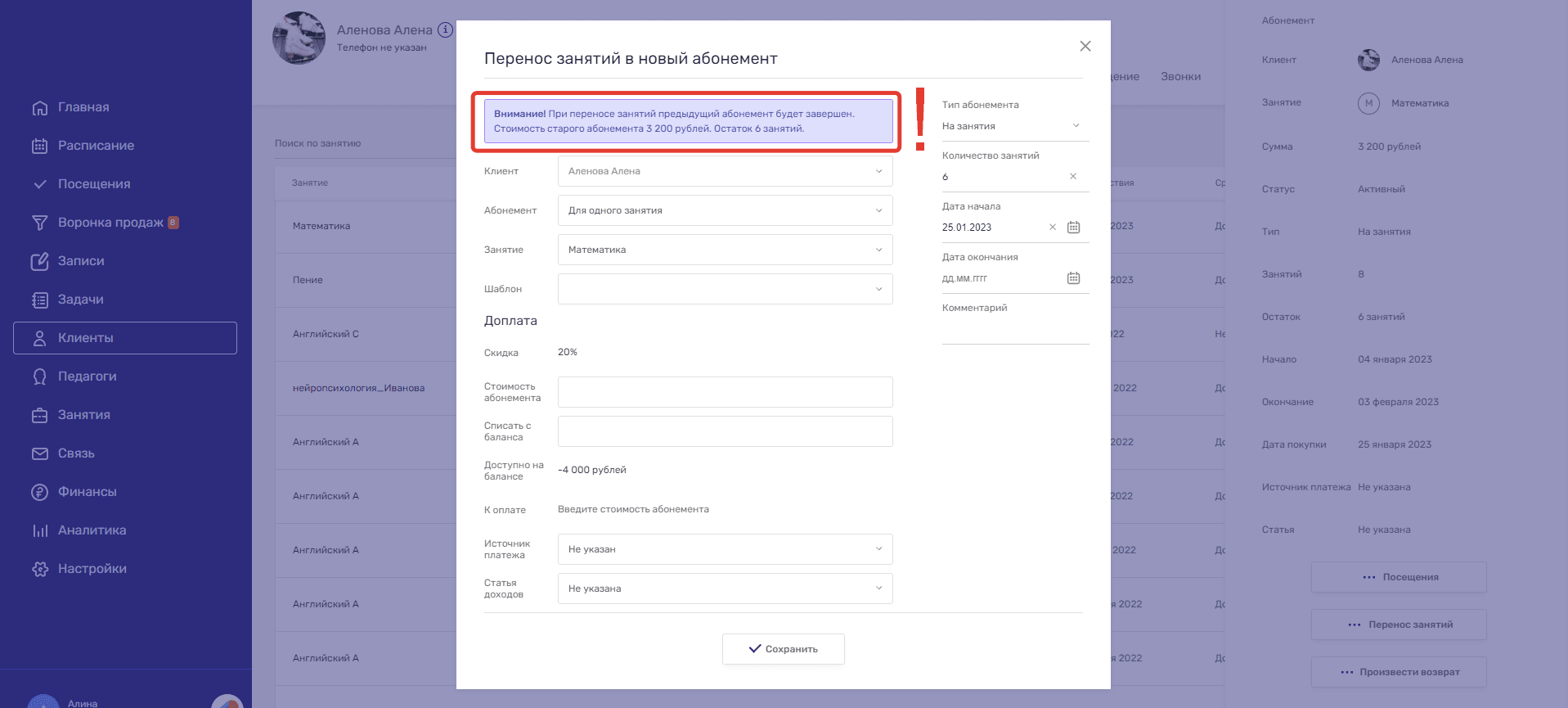The width and height of the screenshot is (1568, 708).
Task: Focus the Списать с баланса field
Action: click(x=725, y=431)
